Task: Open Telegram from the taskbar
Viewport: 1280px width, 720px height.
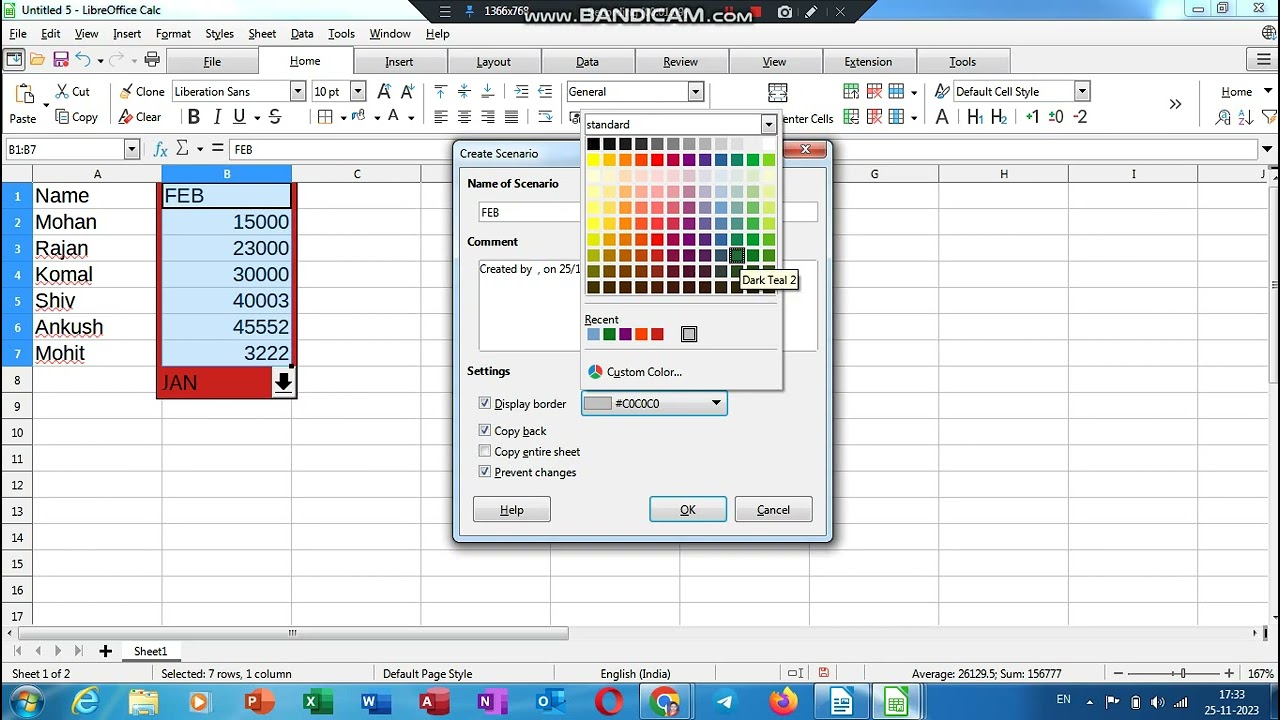Action: point(725,702)
